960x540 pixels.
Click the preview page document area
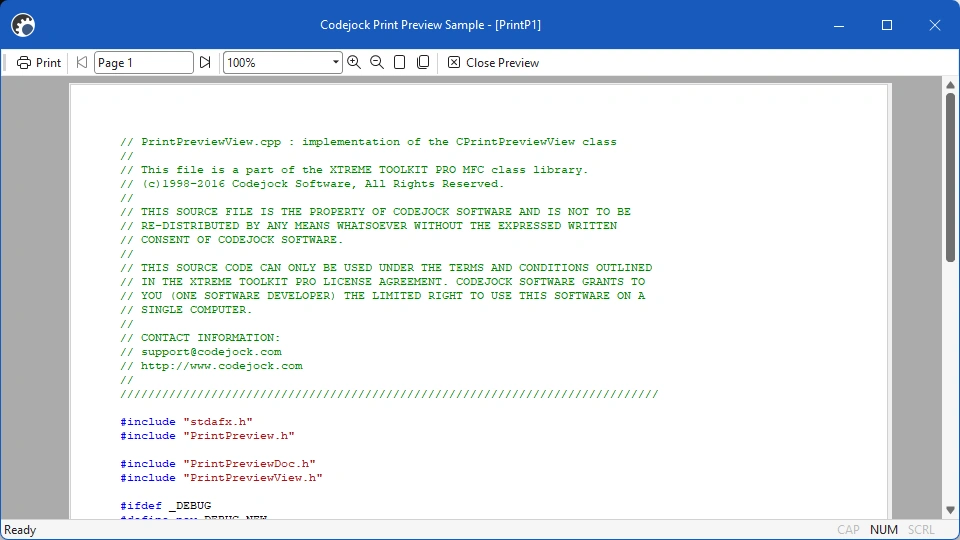click(479, 302)
